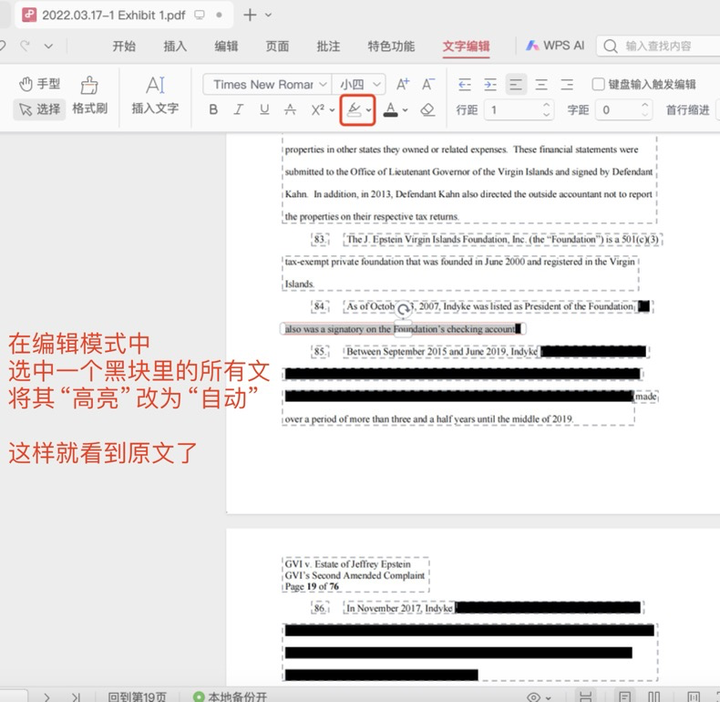Click the font color swatch letter A
Screen dimensions: 720x702
pos(390,110)
